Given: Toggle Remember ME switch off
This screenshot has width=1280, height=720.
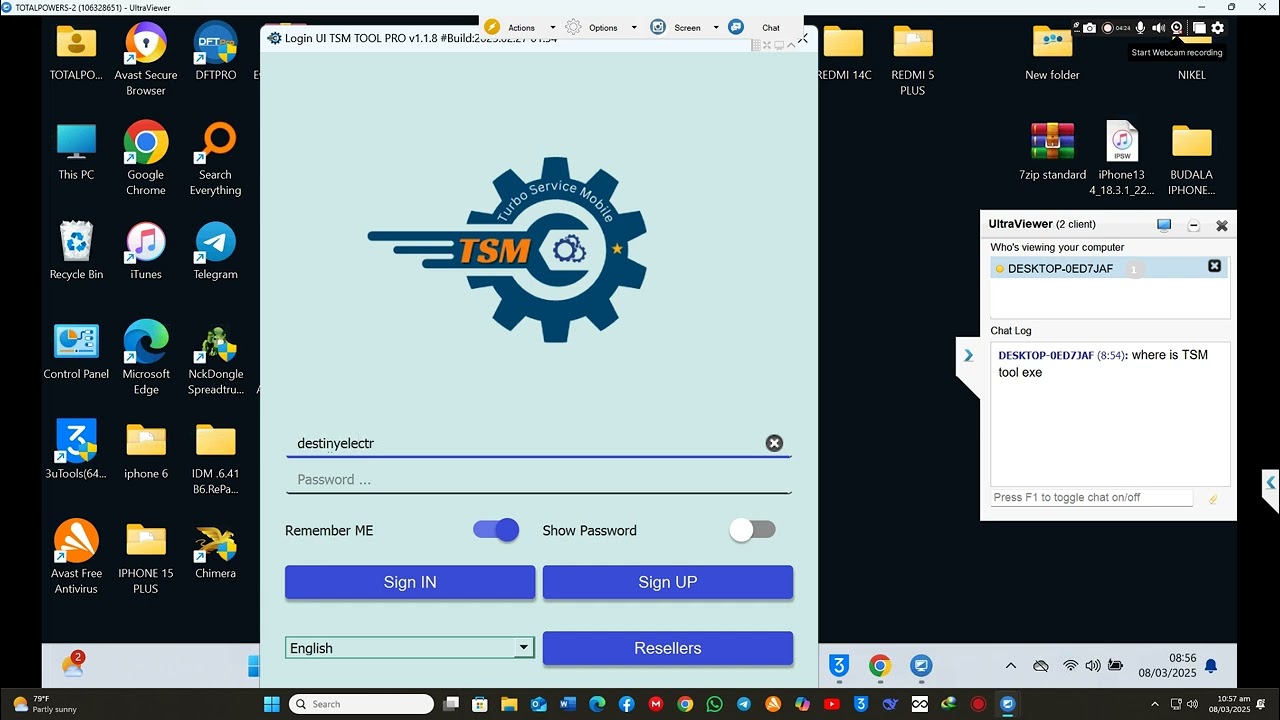Looking at the screenshot, I should click(496, 530).
